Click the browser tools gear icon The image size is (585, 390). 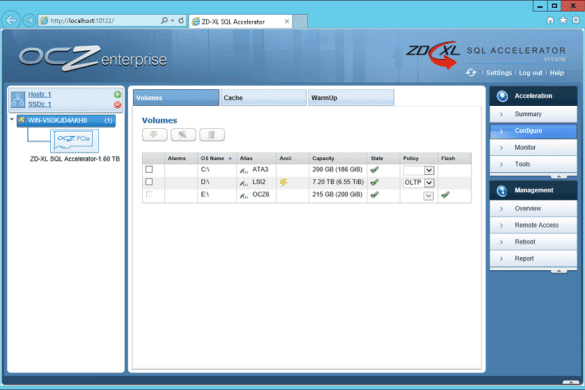click(x=576, y=20)
